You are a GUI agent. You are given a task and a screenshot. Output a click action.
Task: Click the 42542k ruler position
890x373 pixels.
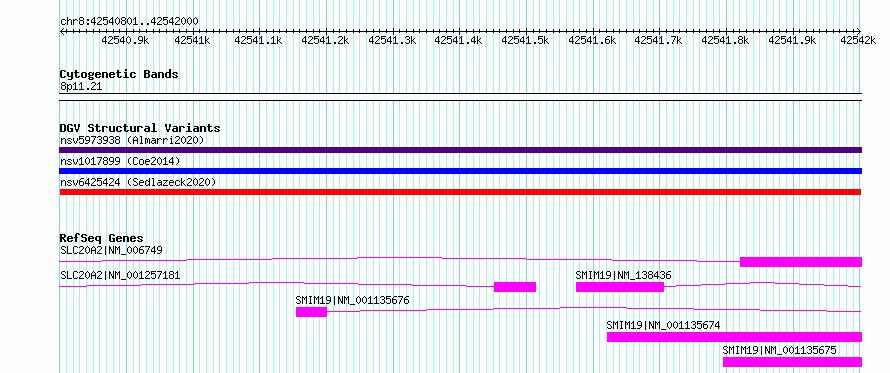coord(859,40)
